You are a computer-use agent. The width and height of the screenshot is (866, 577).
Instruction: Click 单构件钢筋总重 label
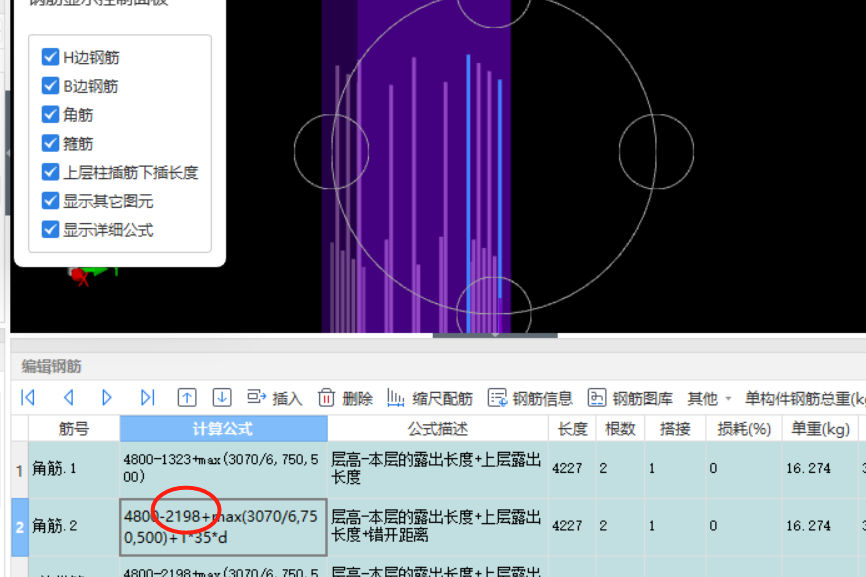804,398
